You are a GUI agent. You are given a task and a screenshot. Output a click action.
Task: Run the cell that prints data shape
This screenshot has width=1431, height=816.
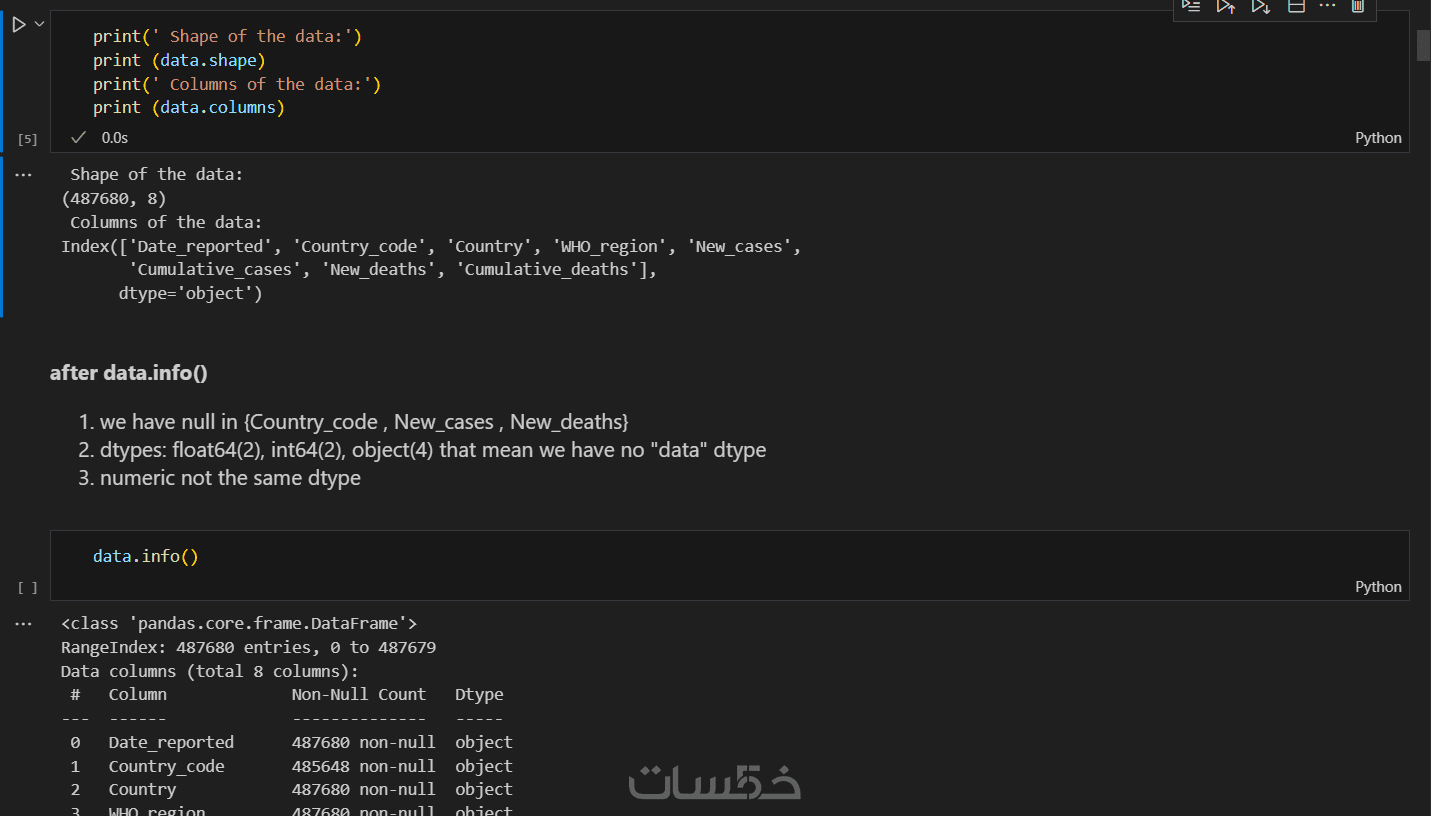[x=19, y=24]
